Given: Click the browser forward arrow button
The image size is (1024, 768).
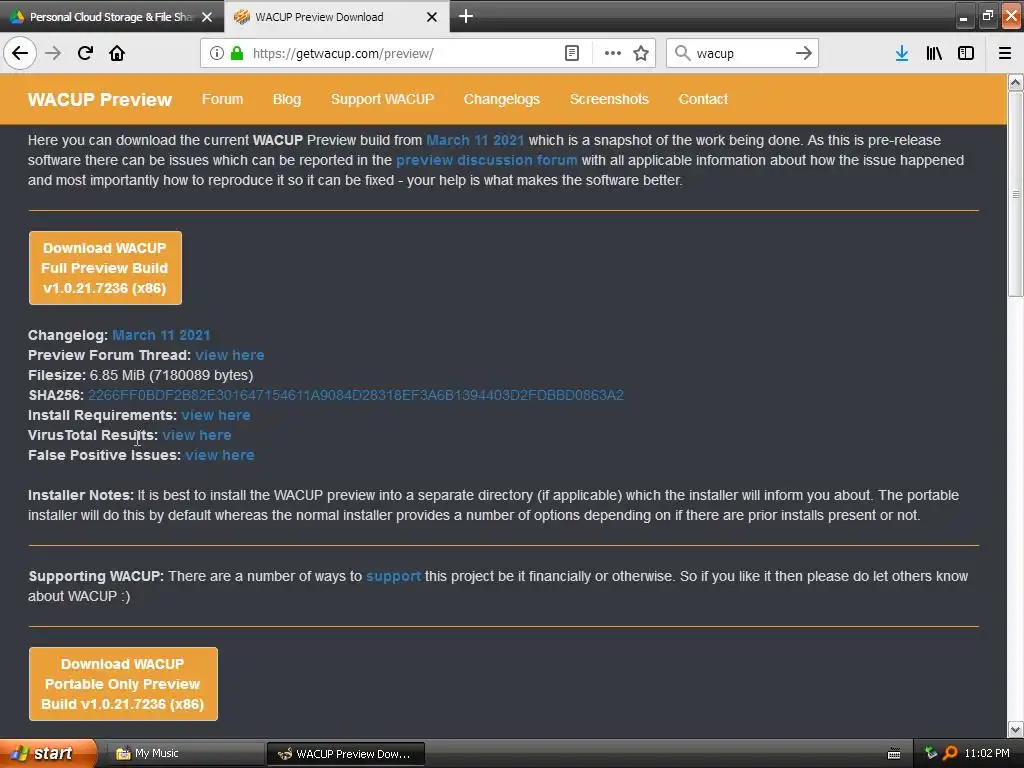Looking at the screenshot, I should pyautogui.click(x=53, y=53).
